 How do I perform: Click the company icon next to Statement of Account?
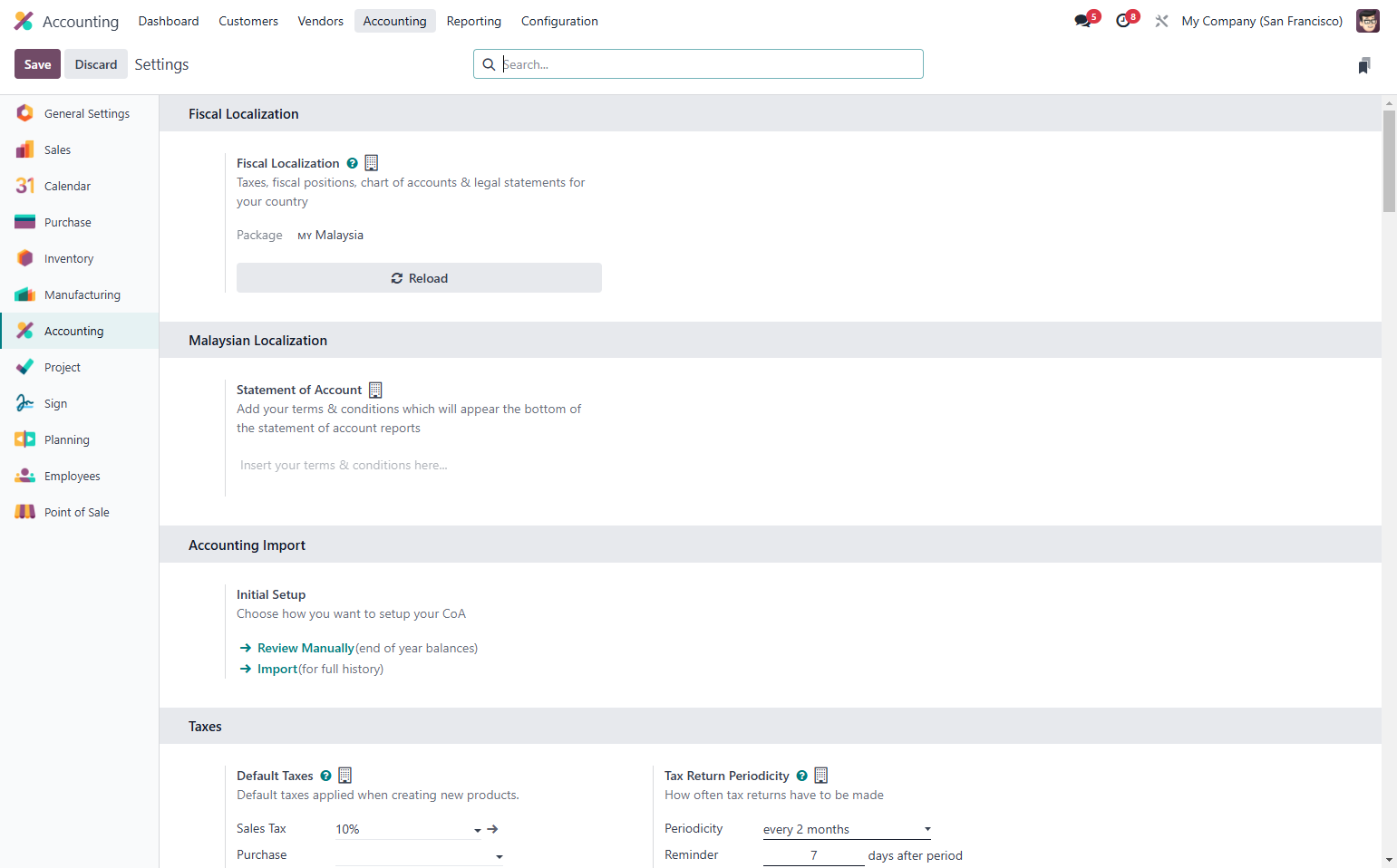click(x=375, y=390)
